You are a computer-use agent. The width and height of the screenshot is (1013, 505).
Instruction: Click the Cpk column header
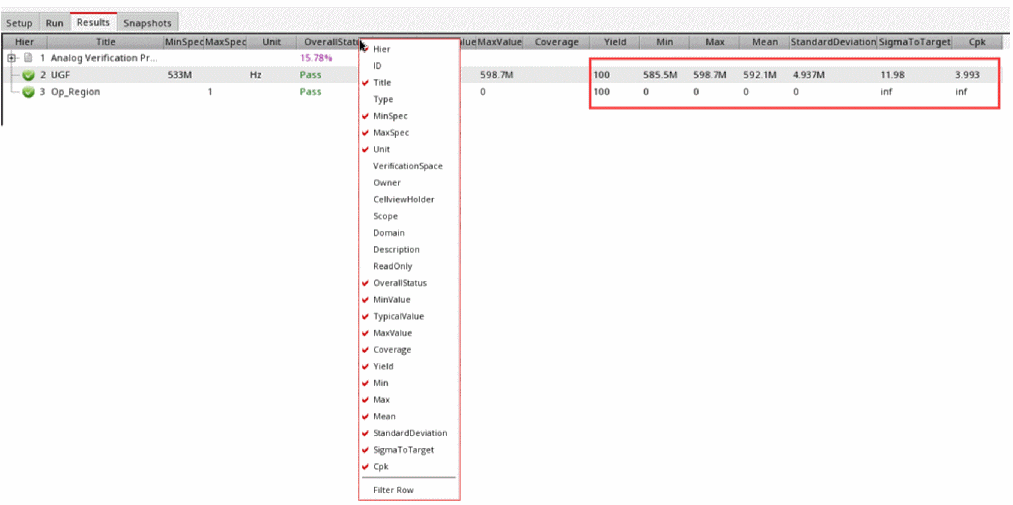977,42
